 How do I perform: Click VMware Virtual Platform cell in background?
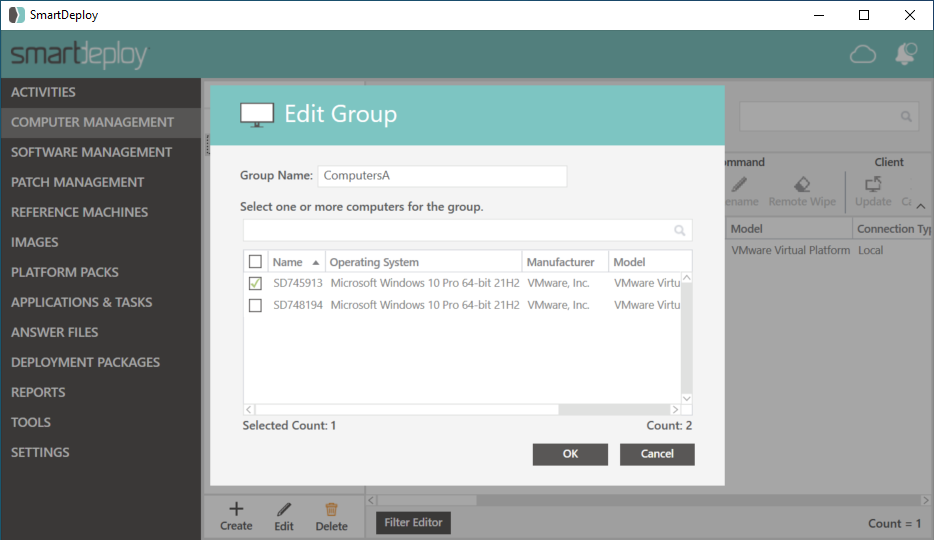pyautogui.click(x=790, y=251)
